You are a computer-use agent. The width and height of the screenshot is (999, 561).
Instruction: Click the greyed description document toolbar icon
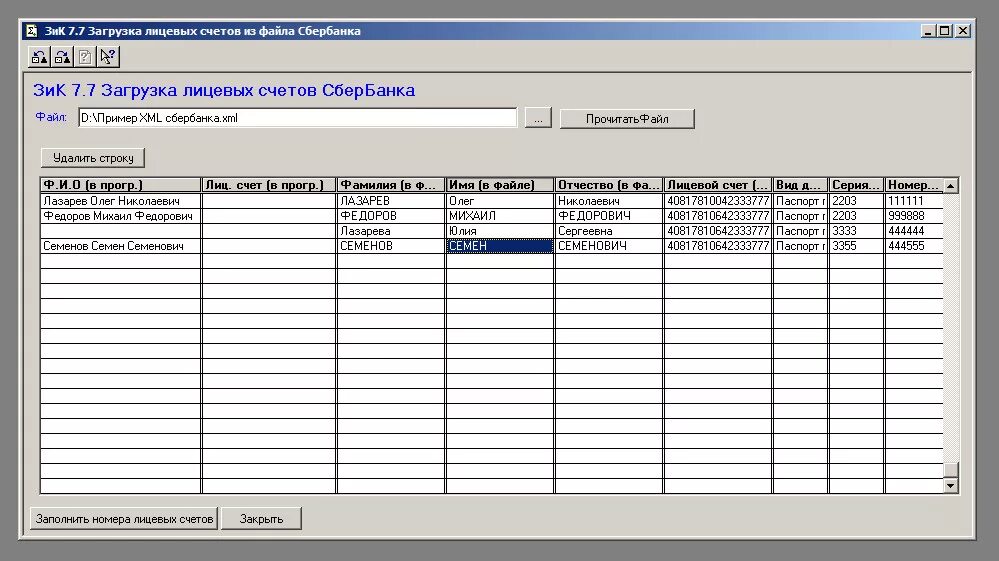click(x=85, y=57)
